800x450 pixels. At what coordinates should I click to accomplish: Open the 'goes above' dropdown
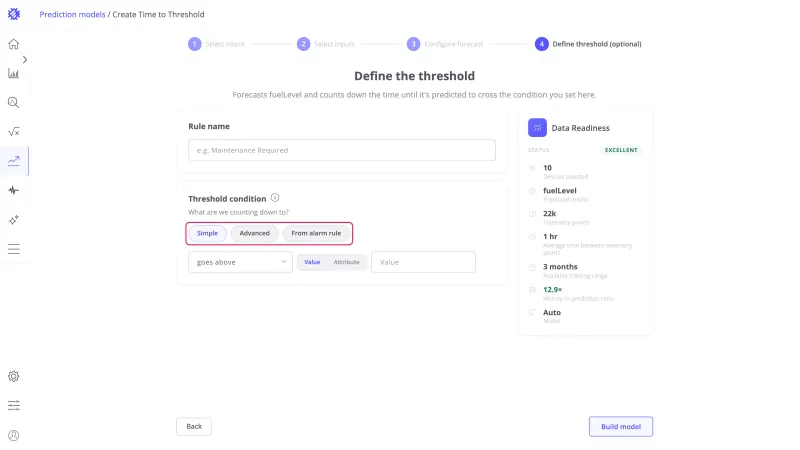point(240,262)
